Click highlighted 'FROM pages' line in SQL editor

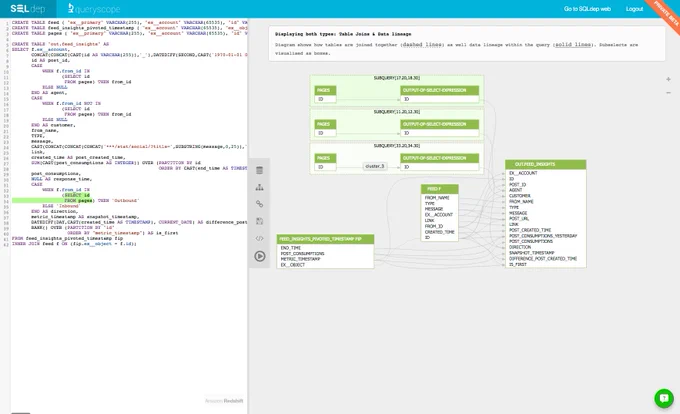click(x=78, y=201)
